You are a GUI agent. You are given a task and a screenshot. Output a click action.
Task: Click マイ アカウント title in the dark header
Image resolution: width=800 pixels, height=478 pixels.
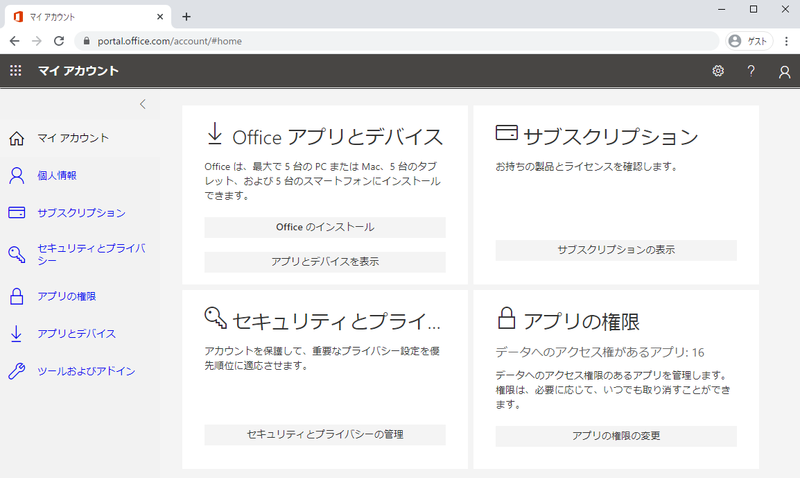(x=78, y=71)
